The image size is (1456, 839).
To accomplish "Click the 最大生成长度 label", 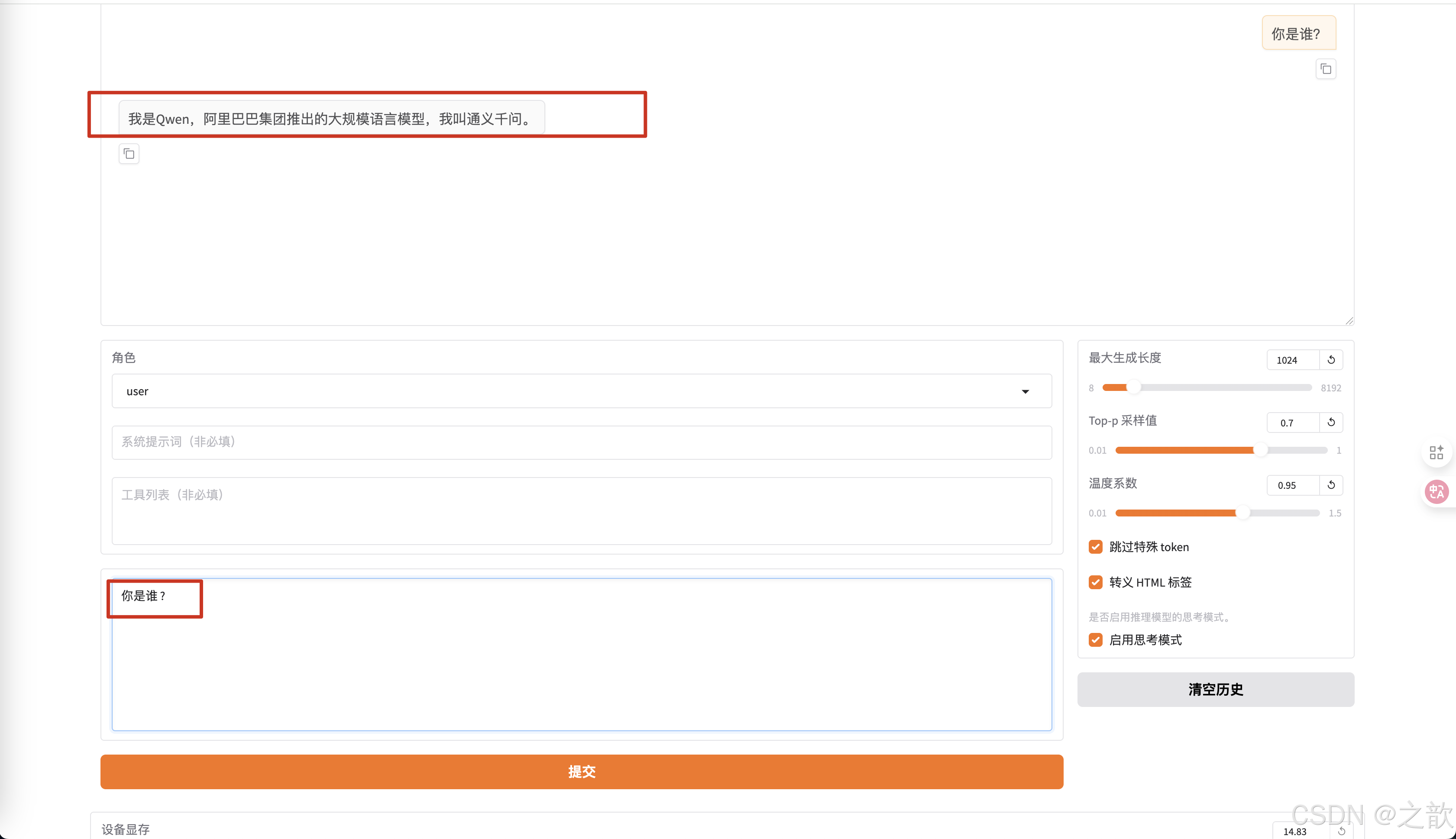I will (x=1125, y=358).
